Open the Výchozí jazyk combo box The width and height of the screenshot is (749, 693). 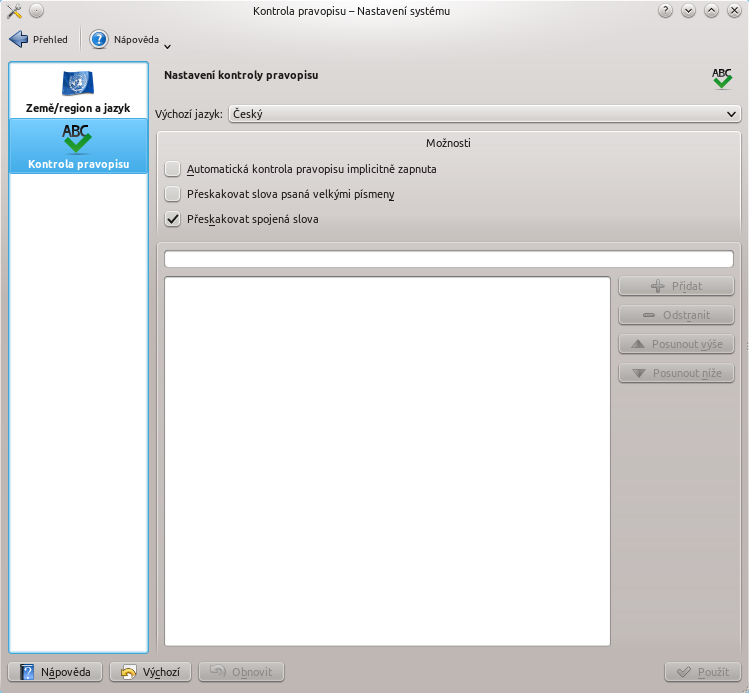tap(484, 114)
